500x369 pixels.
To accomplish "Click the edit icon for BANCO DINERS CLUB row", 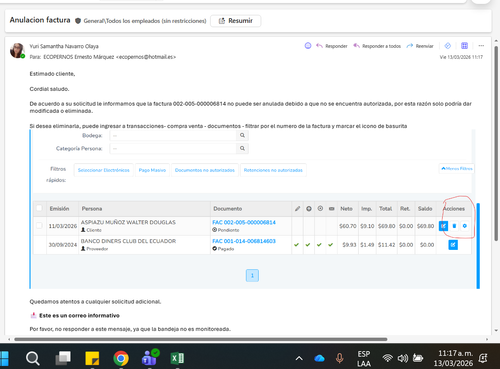I will (x=453, y=245).
